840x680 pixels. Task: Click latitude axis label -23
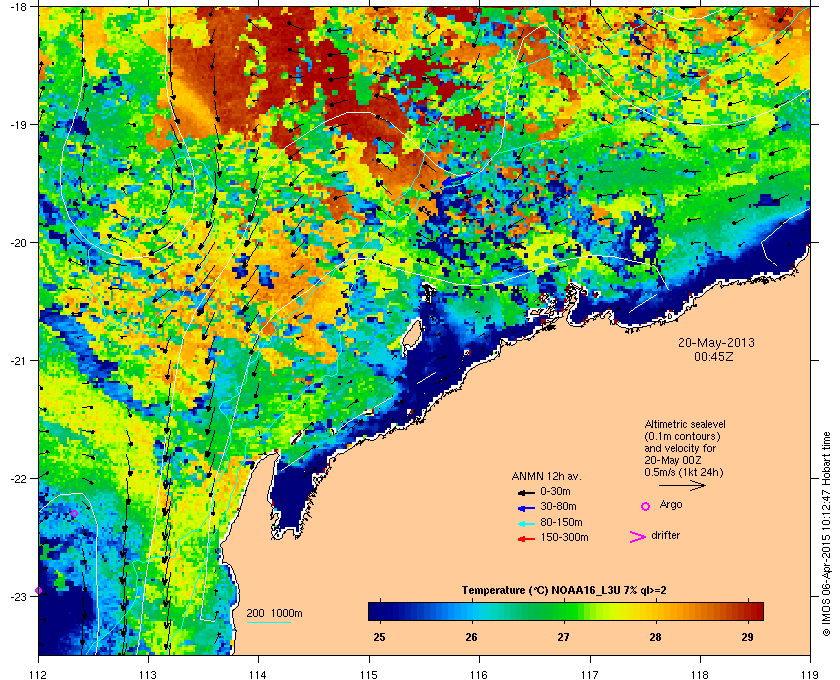(17, 596)
